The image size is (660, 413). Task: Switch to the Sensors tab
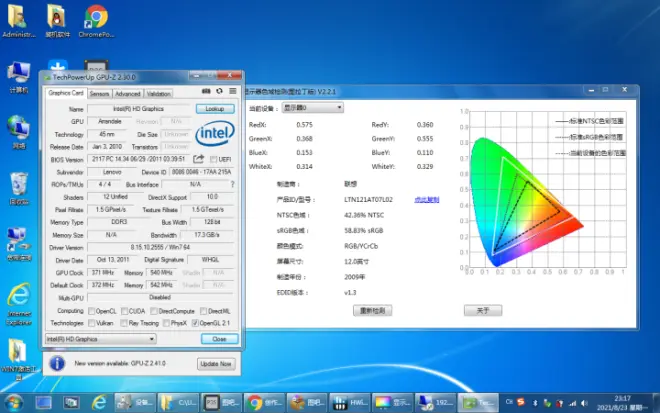tap(99, 93)
